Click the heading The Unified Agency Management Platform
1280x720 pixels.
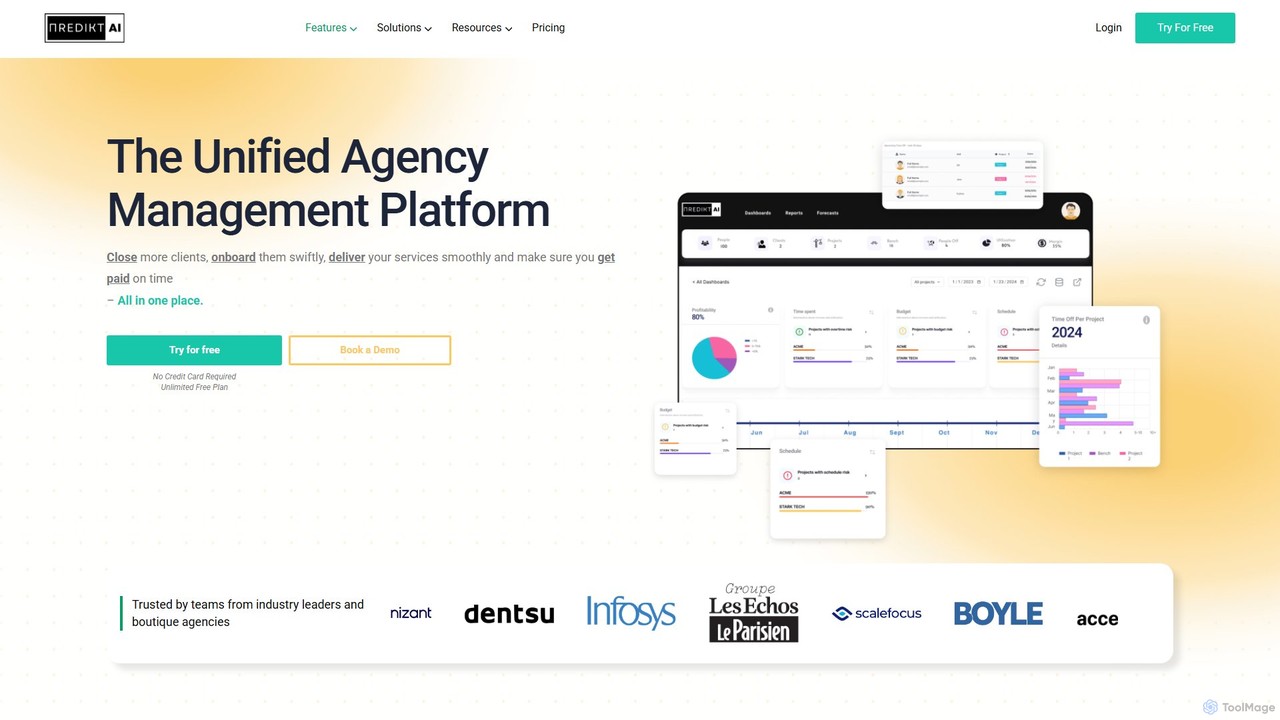[328, 184]
